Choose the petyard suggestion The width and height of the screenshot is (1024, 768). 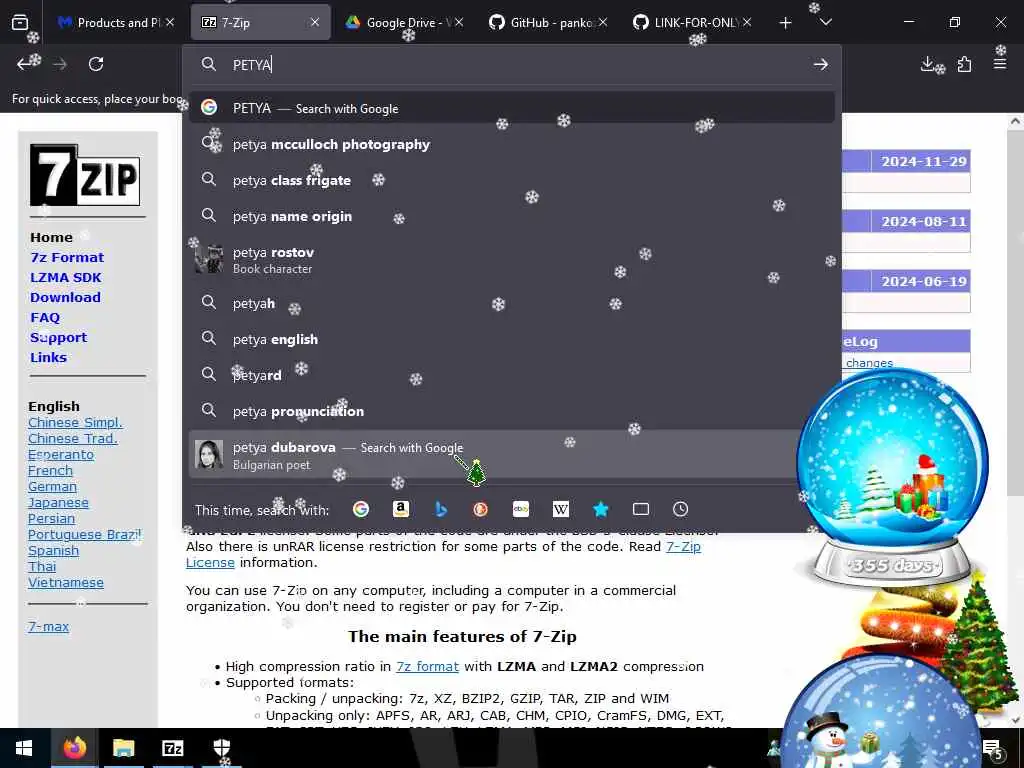tap(511, 375)
